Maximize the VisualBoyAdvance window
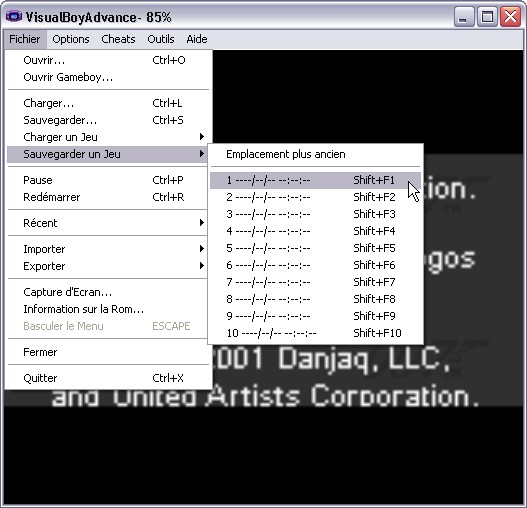 [487, 16]
